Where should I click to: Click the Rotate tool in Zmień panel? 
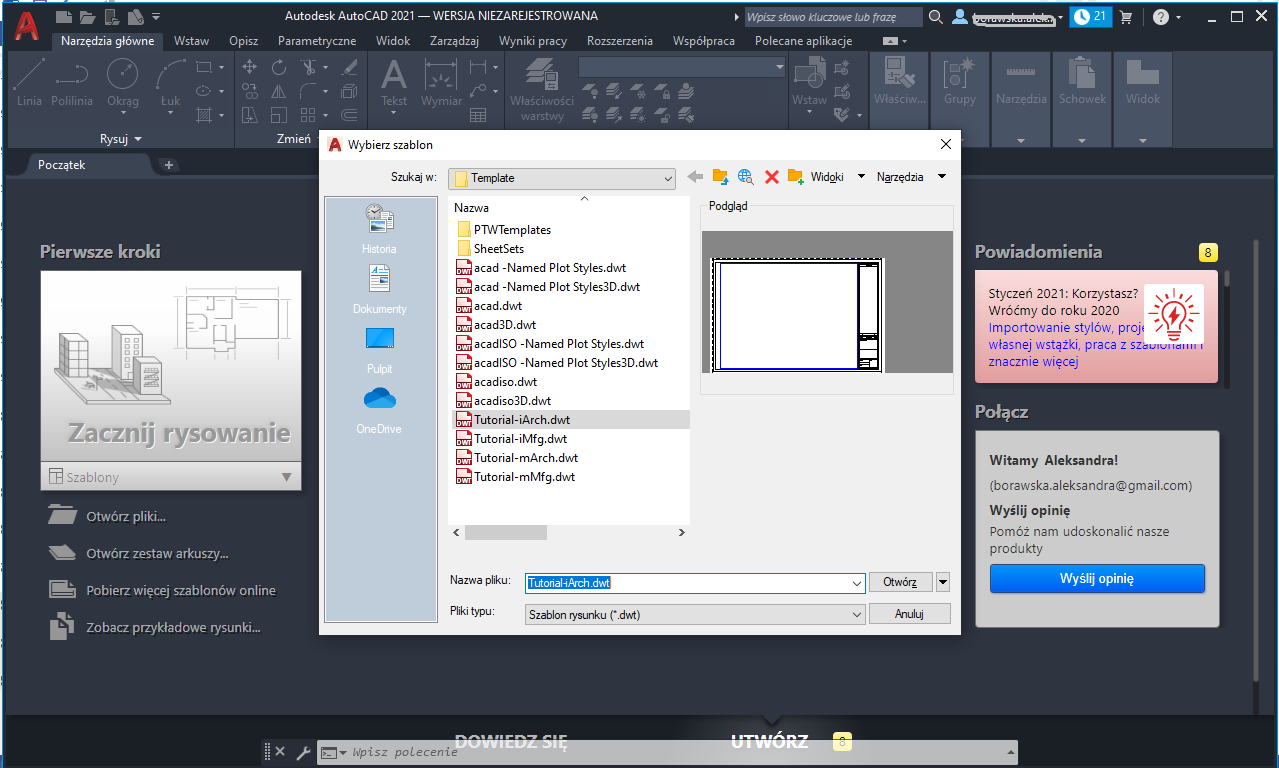pyautogui.click(x=279, y=67)
